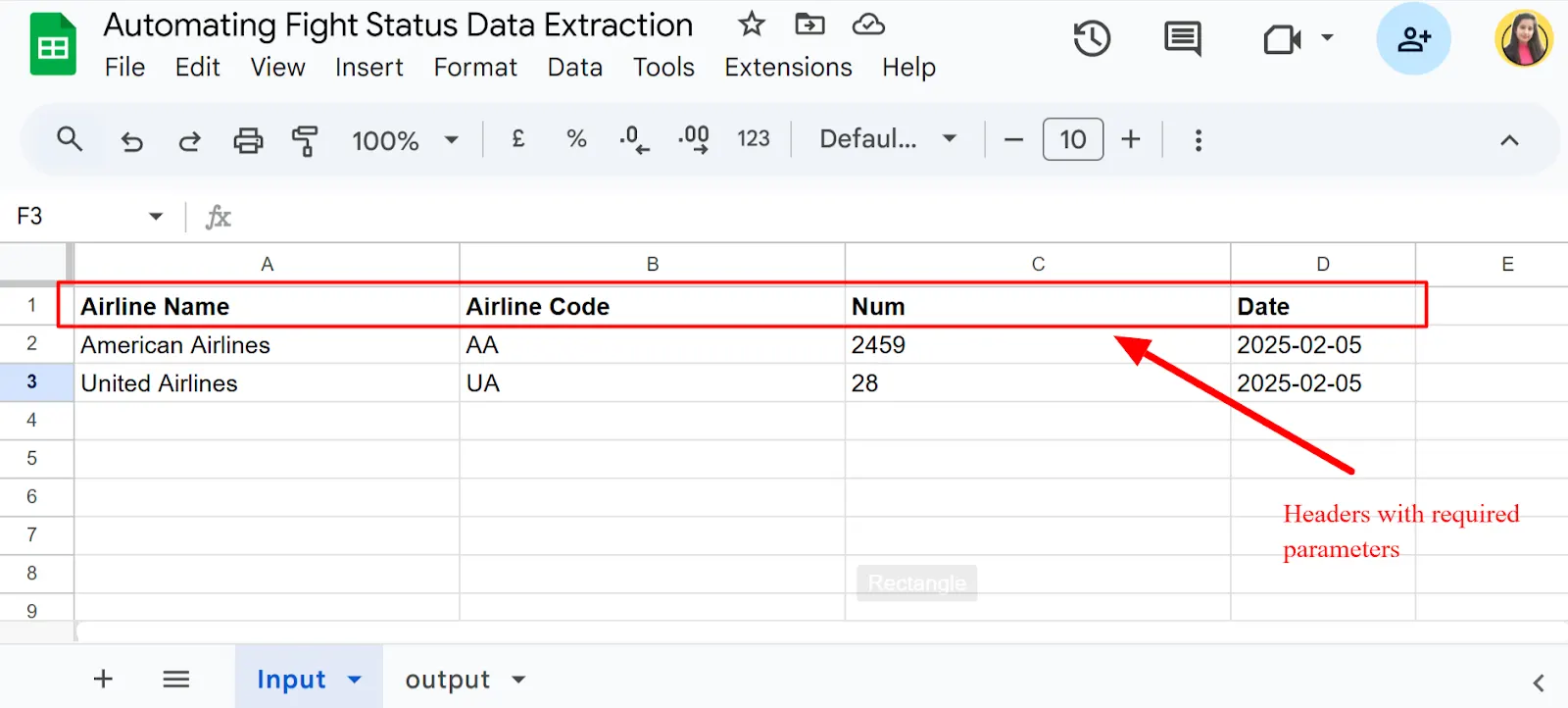Open the Help menu
The image size is (1568, 708).
click(908, 67)
